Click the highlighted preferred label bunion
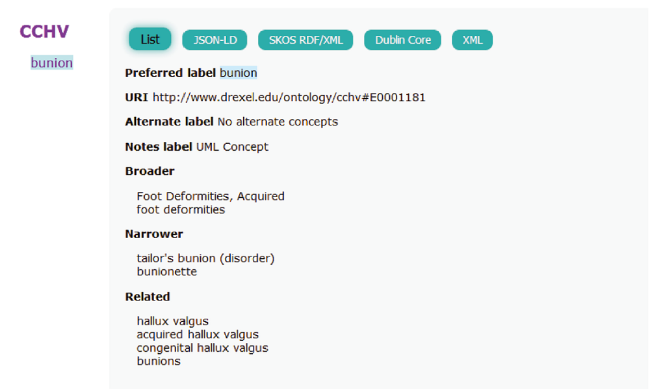The image size is (650, 389). click(238, 73)
